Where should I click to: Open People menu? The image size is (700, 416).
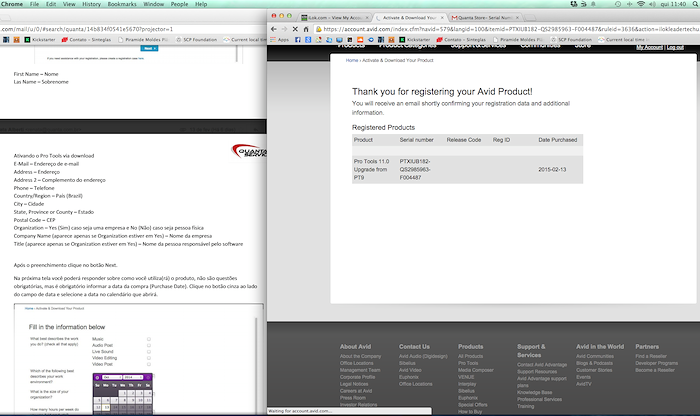pos(179,4)
